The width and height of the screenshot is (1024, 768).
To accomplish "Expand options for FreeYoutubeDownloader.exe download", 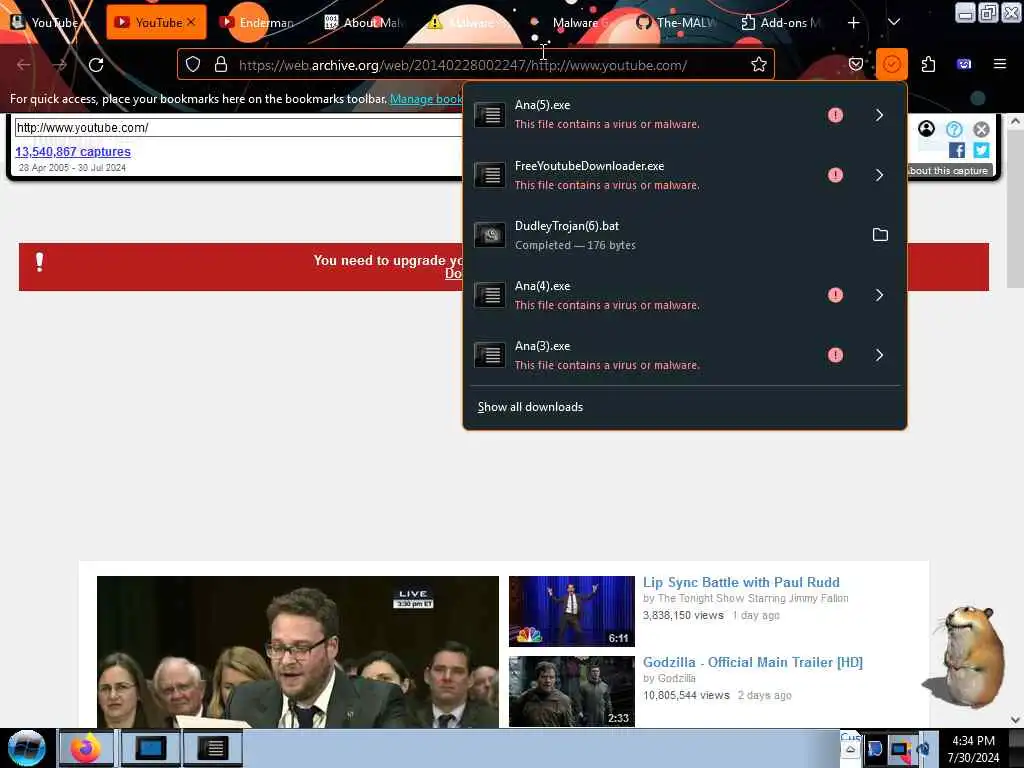I will 879,175.
